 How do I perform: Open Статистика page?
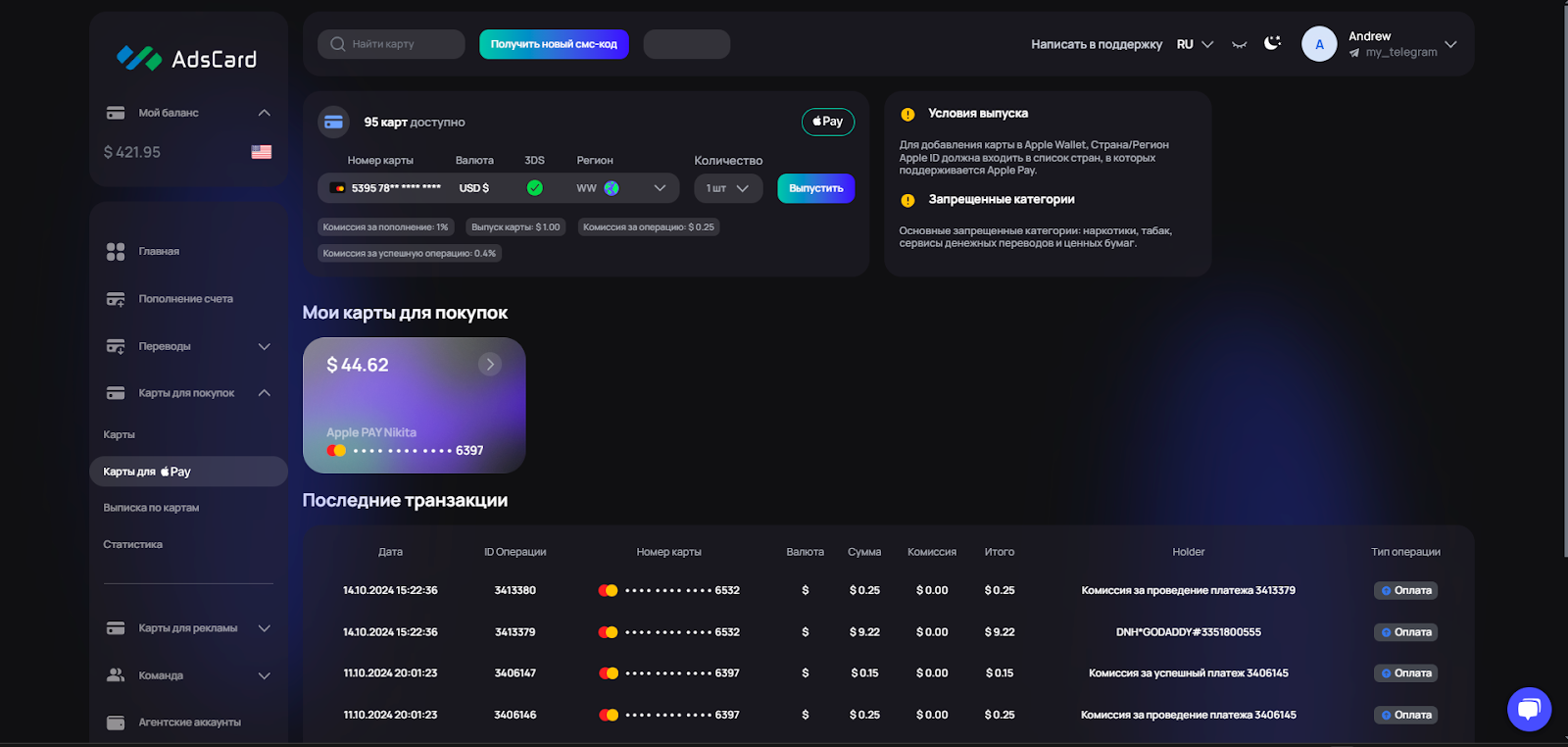[133, 544]
